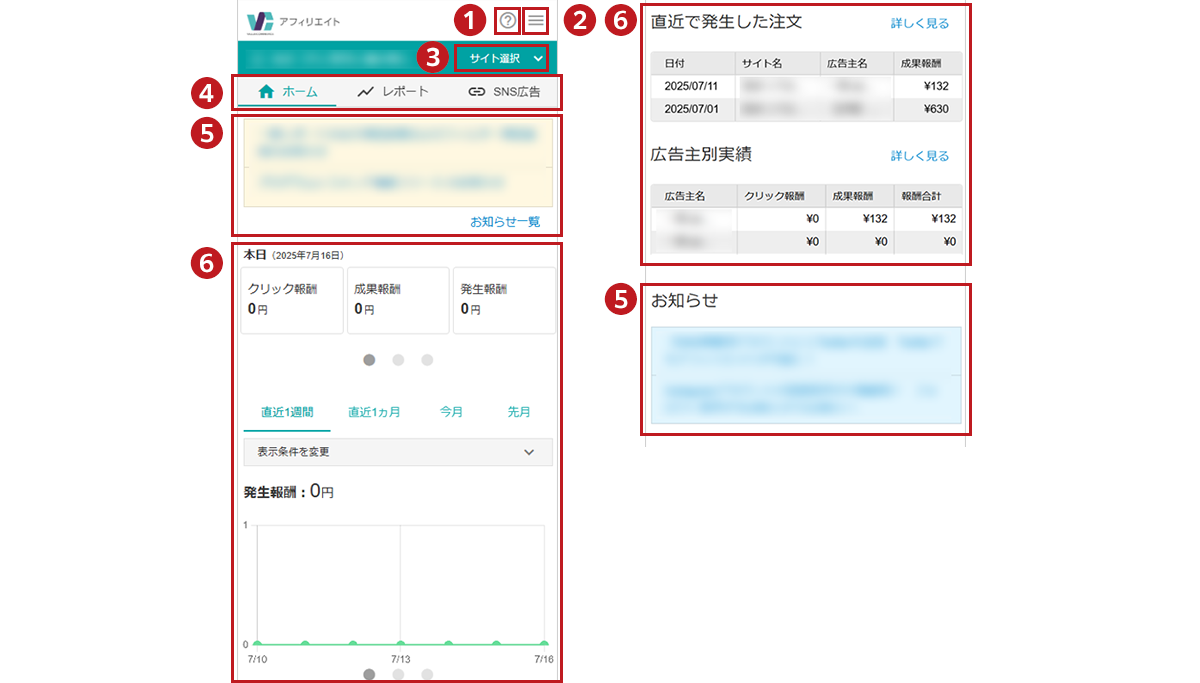Screen dimensions: 1200x683
Task: Click 詳しく見る next to 広告主別実績
Action: click(x=920, y=156)
